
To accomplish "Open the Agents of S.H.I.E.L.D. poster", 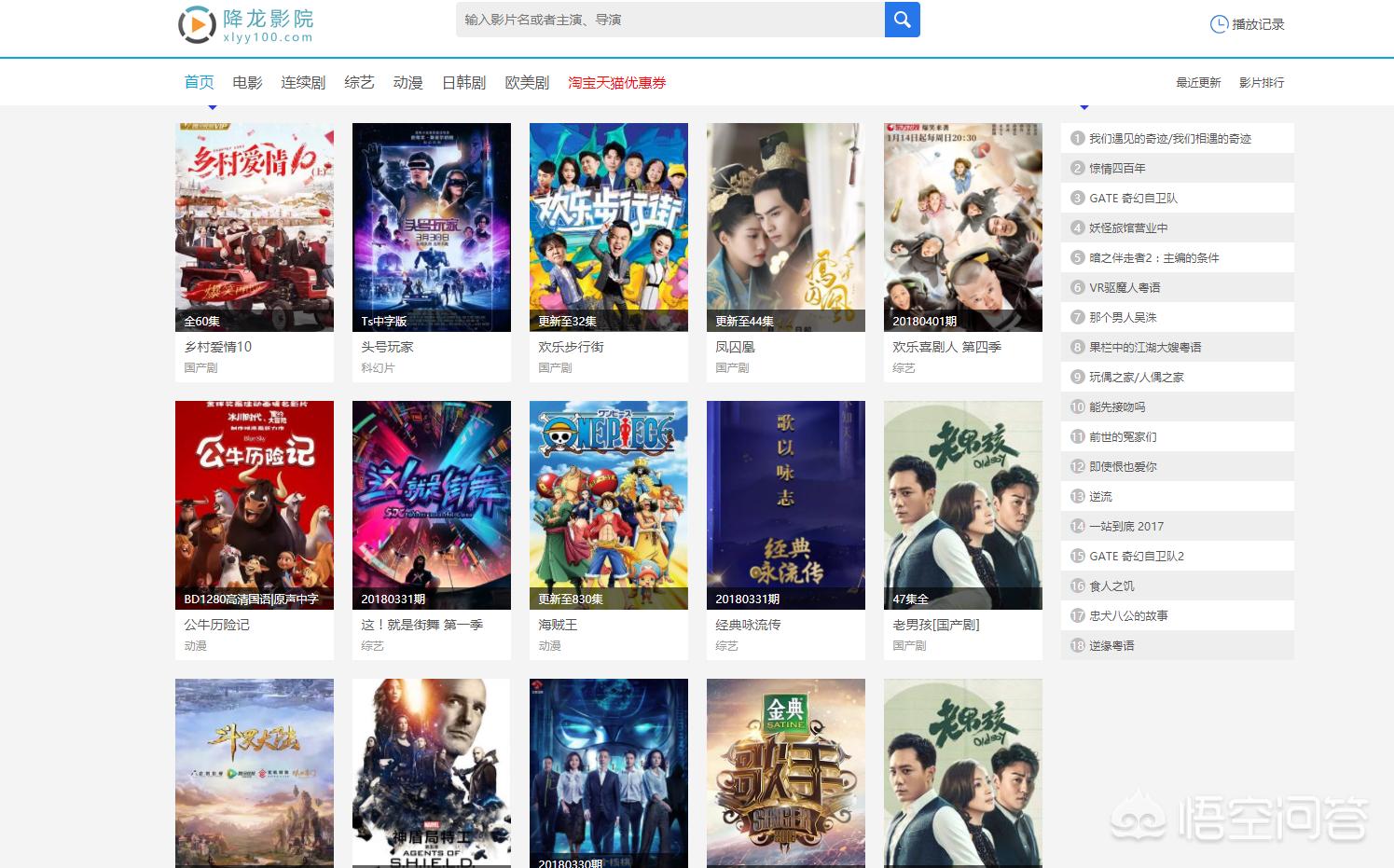I will point(432,773).
